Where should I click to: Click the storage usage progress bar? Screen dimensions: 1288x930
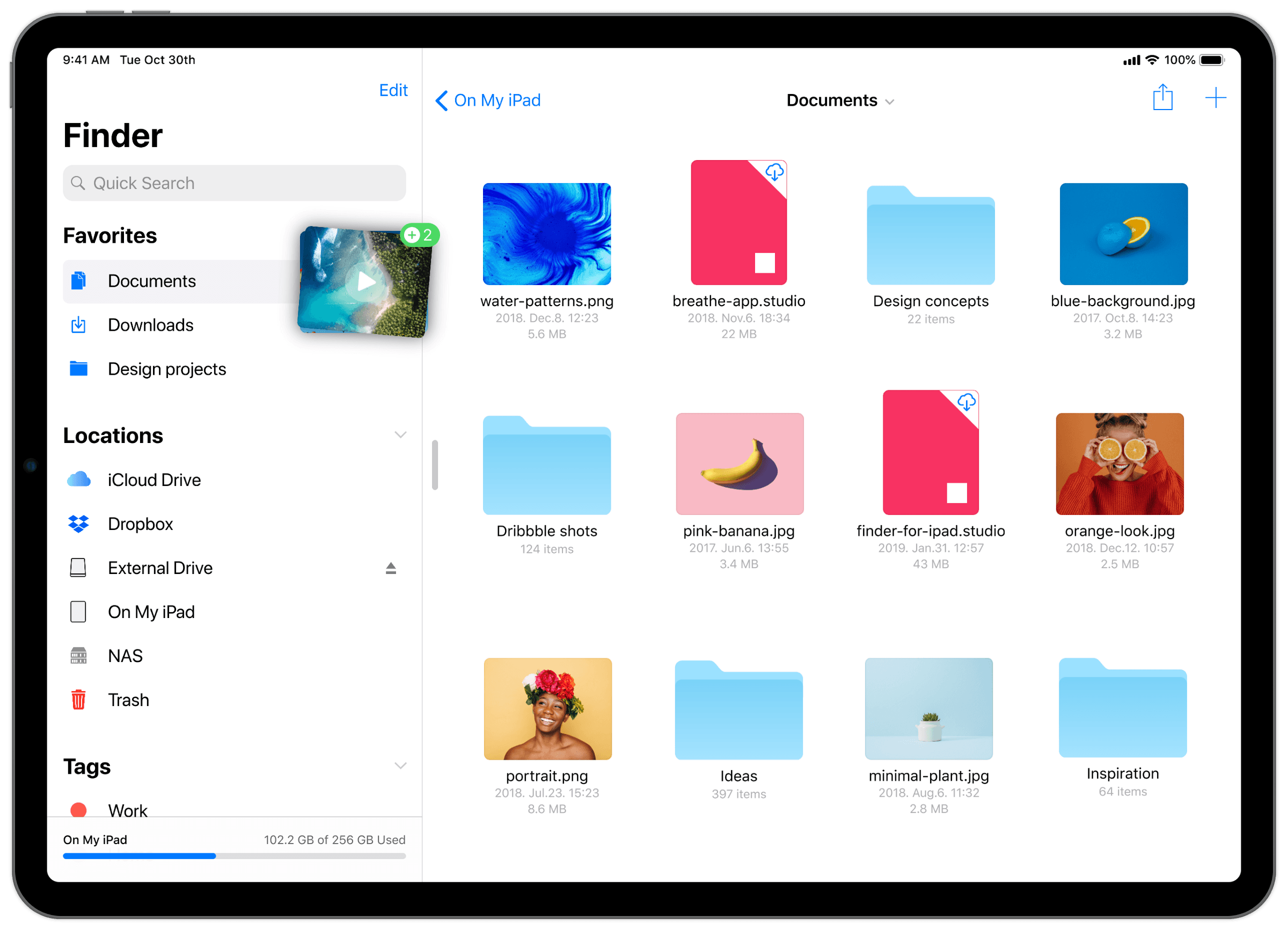(x=234, y=856)
